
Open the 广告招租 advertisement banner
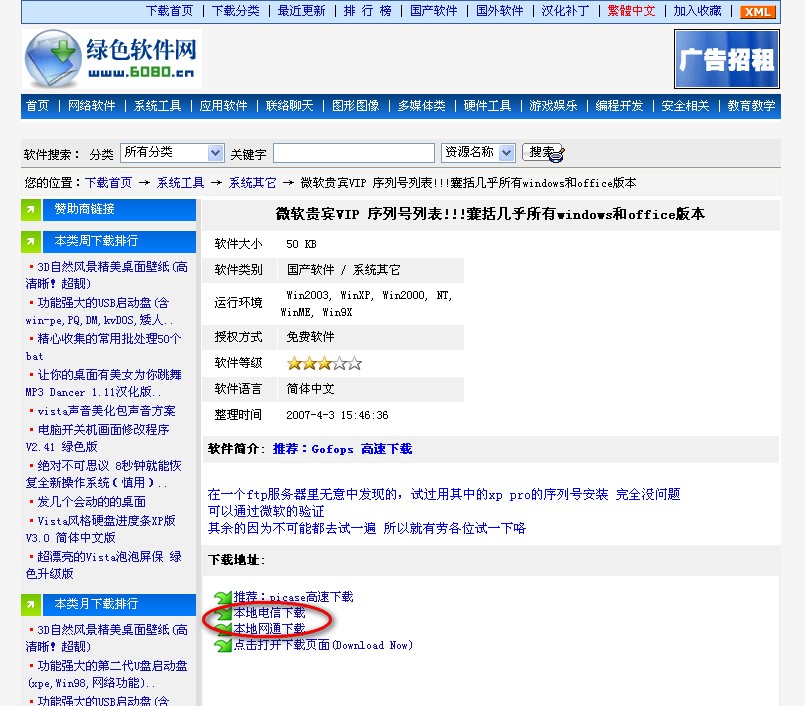pyautogui.click(x=726, y=59)
